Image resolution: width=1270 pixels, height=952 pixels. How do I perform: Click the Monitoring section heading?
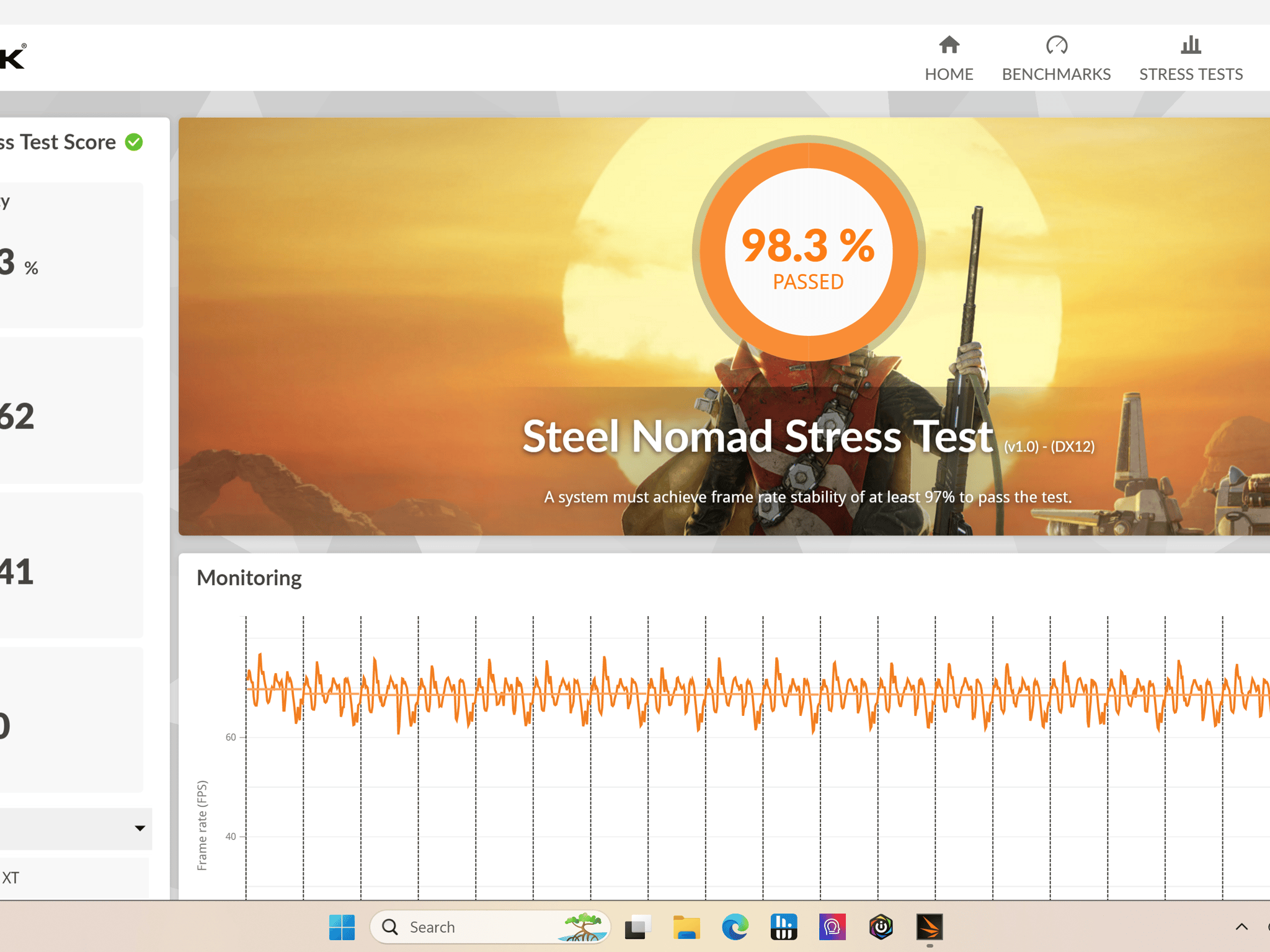(249, 578)
